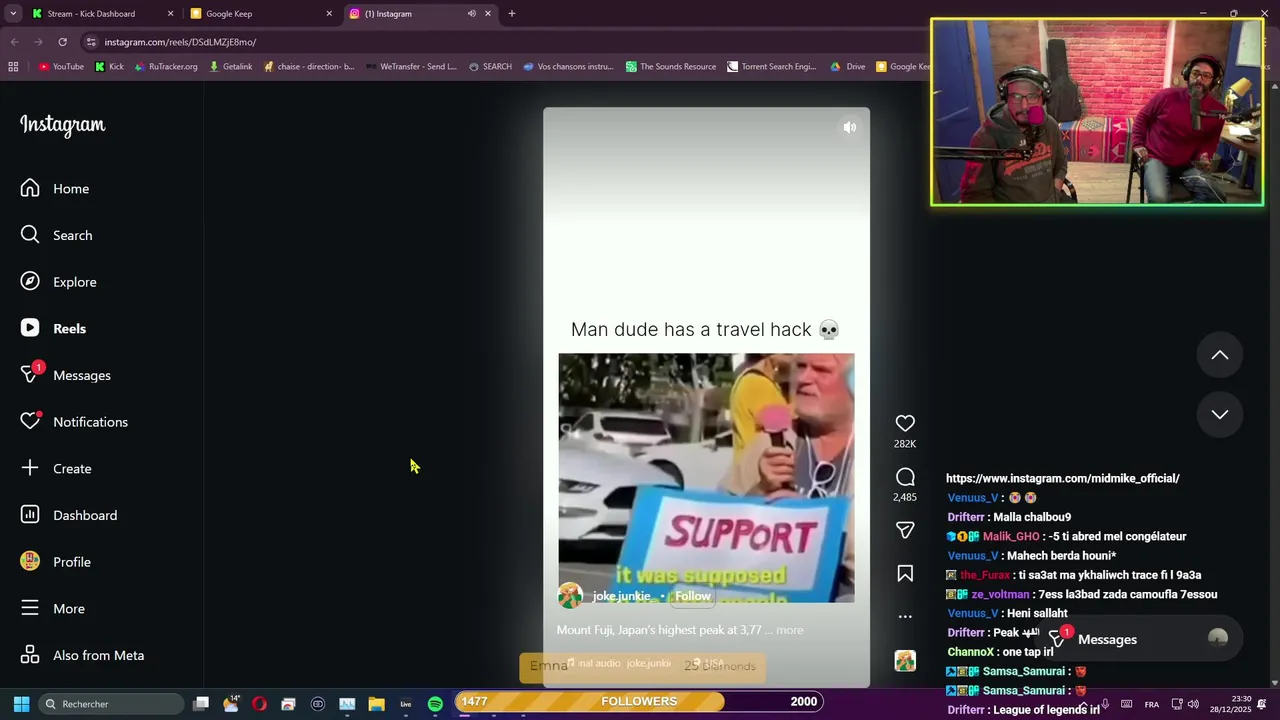Click the Instagram logo
This screenshot has width=1280, height=720.
62,125
